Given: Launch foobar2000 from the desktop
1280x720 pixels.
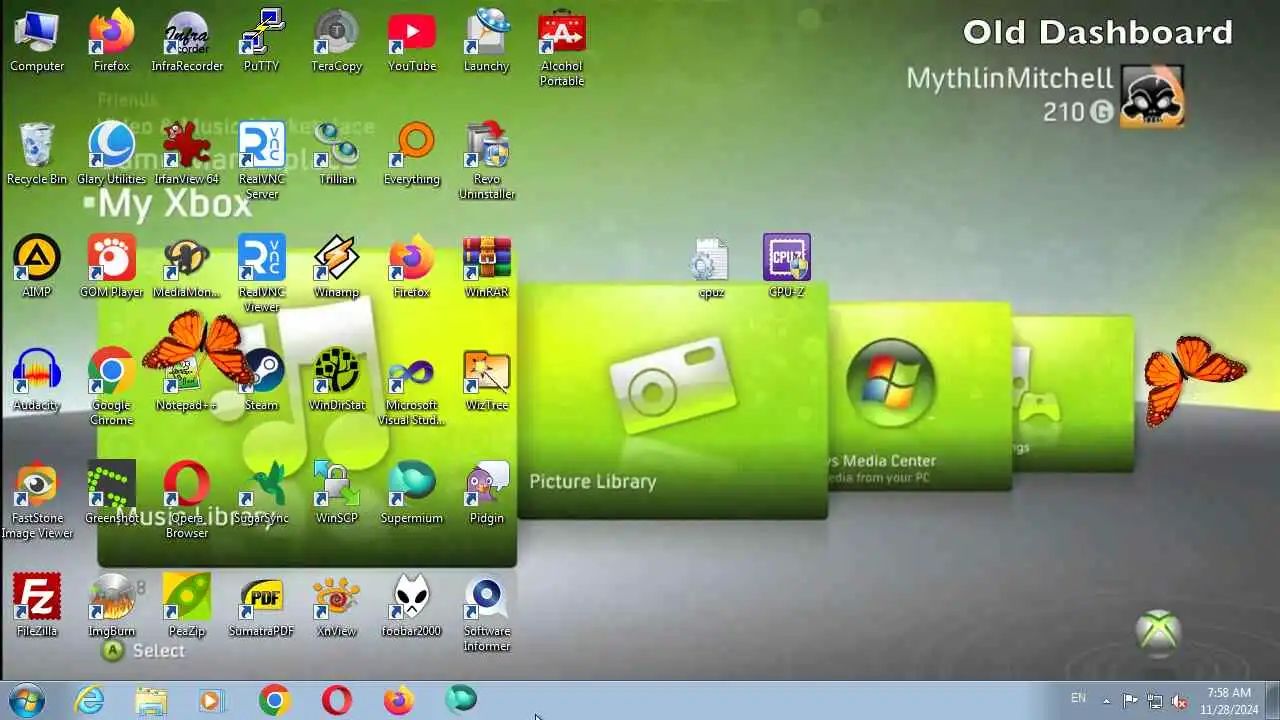Looking at the screenshot, I should tap(412, 606).
